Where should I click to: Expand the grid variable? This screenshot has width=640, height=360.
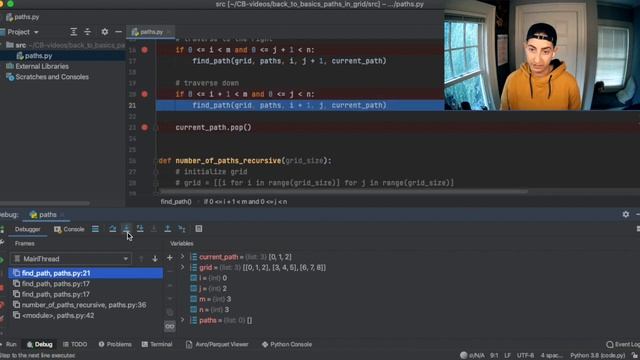(x=182, y=267)
